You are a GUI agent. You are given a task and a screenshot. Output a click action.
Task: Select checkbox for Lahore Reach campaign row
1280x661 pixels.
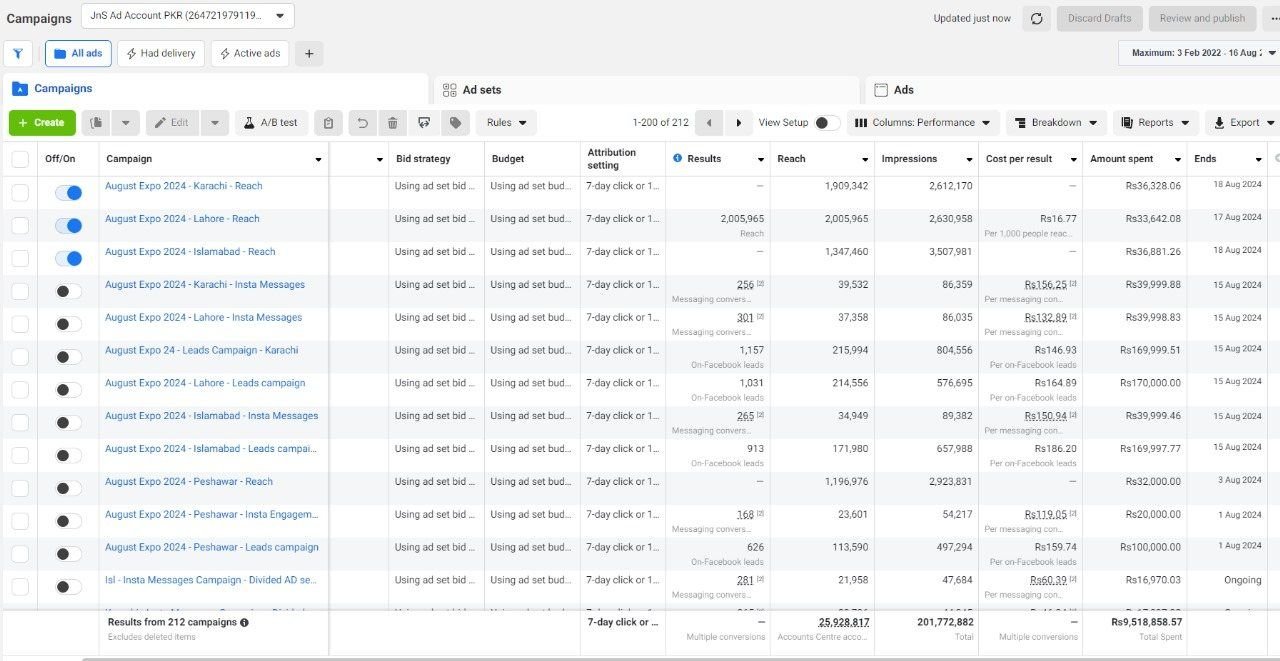coord(20,226)
